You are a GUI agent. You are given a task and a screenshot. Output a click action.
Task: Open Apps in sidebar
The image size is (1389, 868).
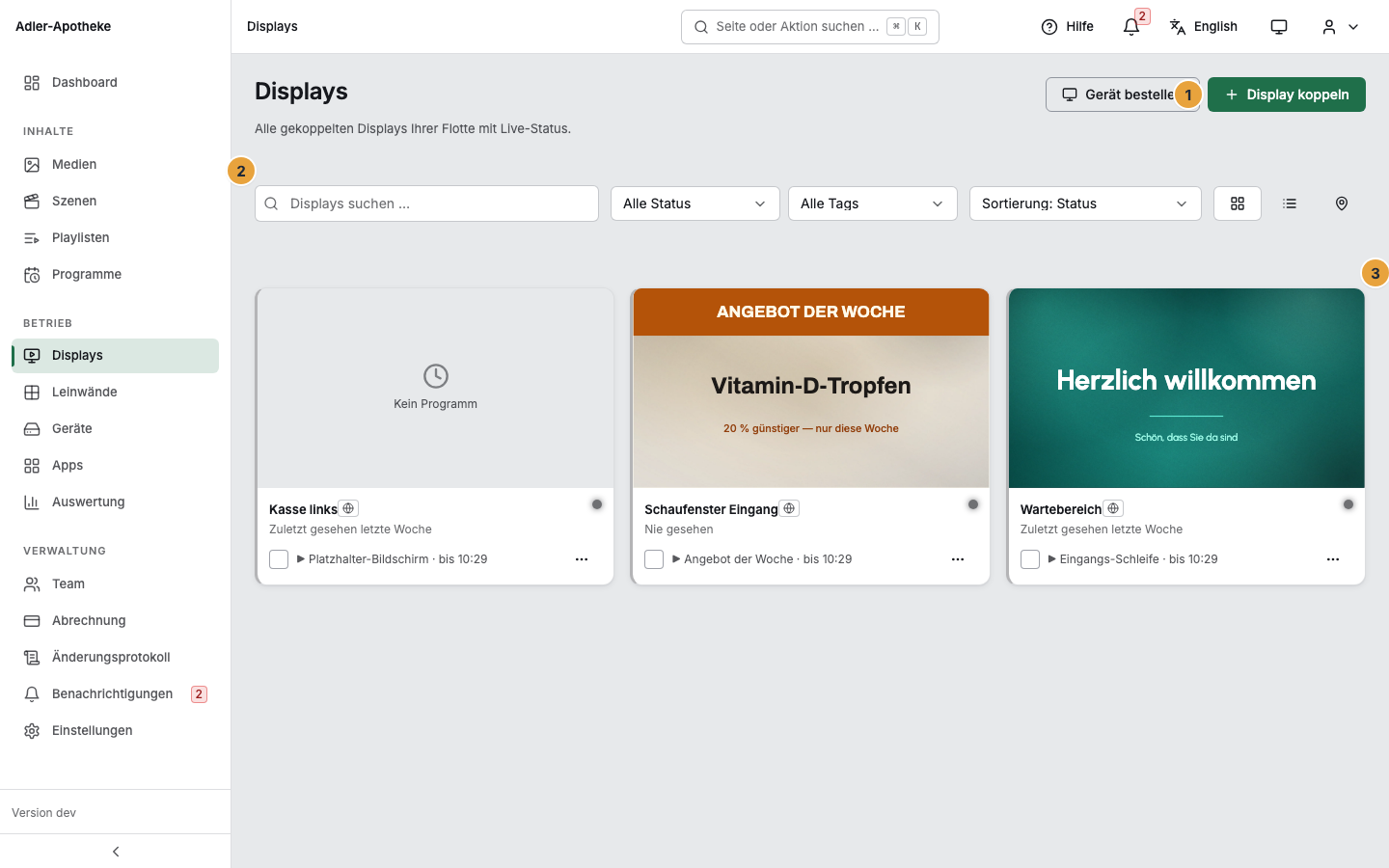(x=116, y=466)
